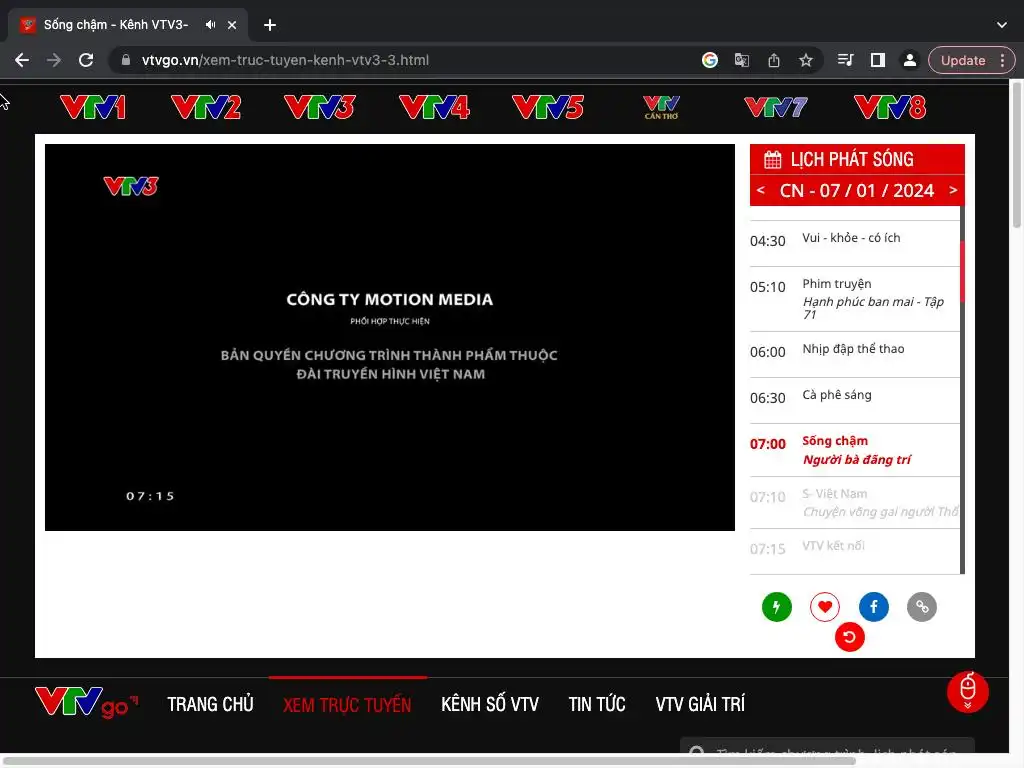Open the TRANG CHỦ menu item
The image size is (1024, 768).
210,704
